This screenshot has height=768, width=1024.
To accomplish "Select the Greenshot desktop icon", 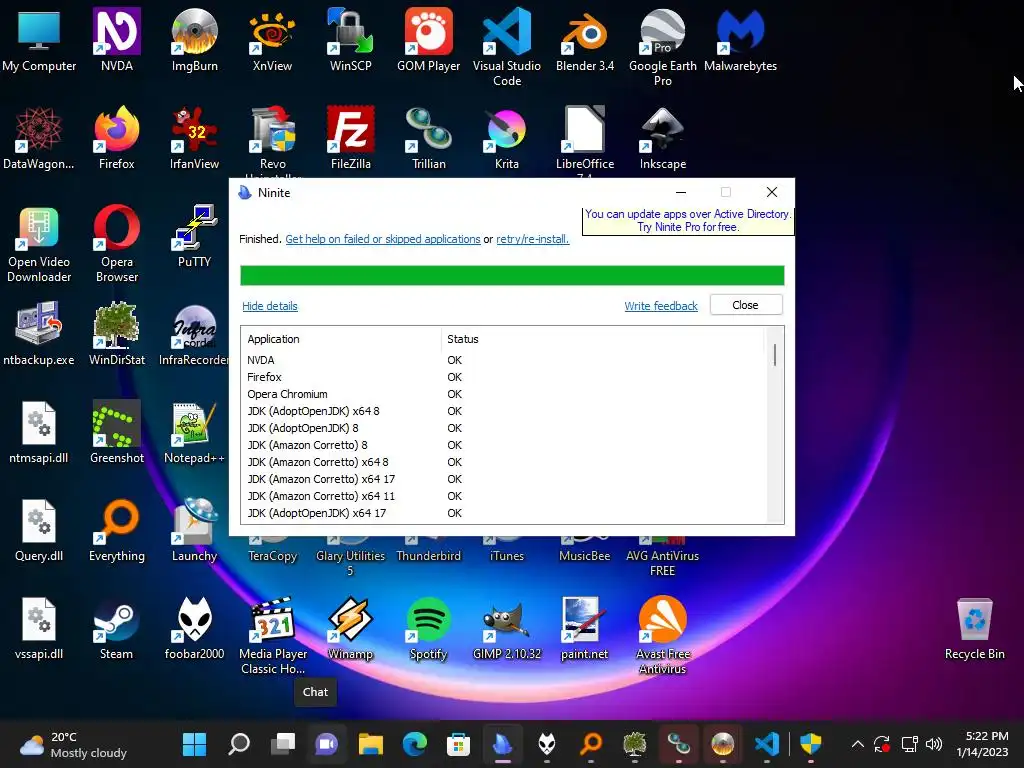I will (116, 432).
